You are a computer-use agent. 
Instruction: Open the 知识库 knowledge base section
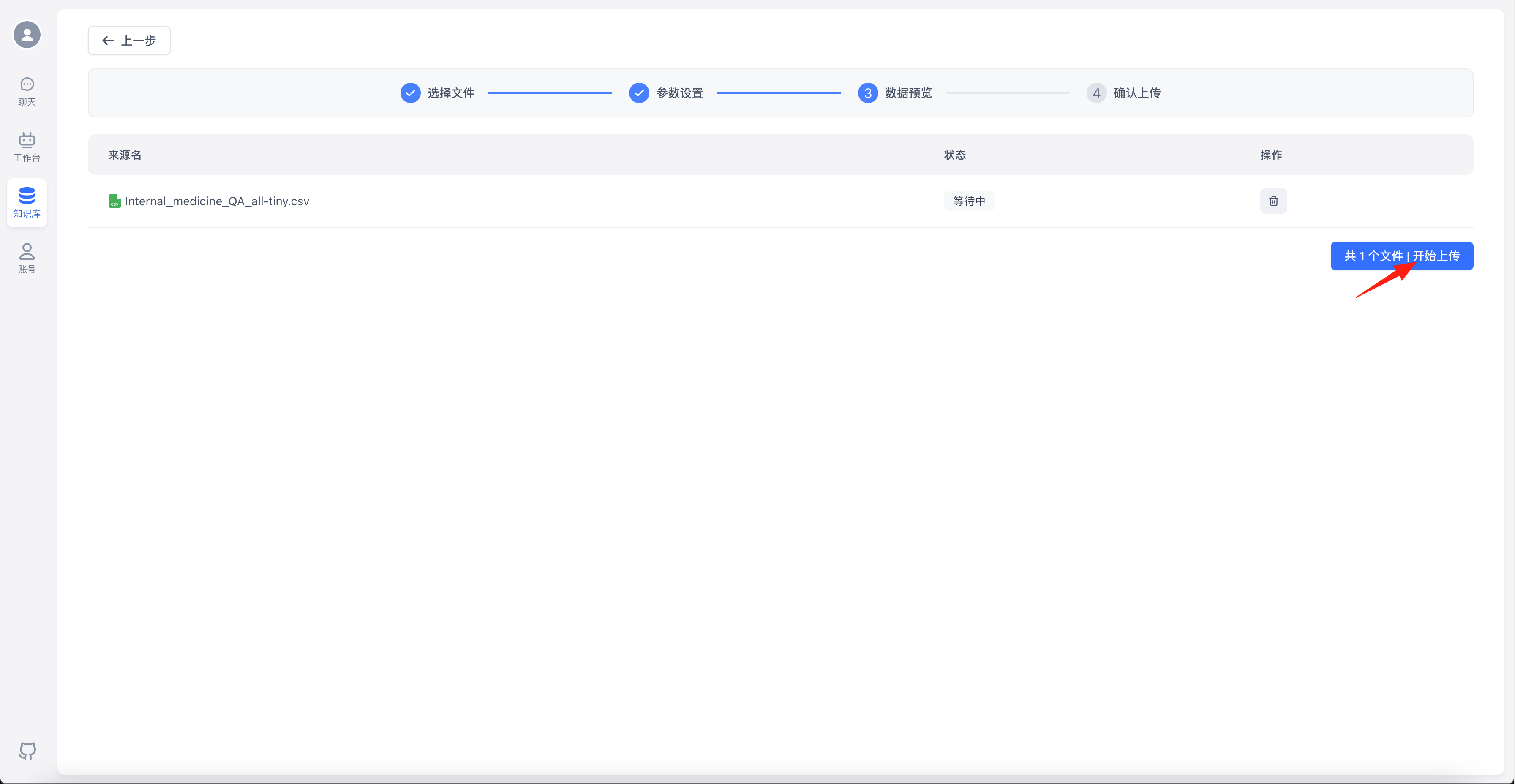tap(27, 202)
